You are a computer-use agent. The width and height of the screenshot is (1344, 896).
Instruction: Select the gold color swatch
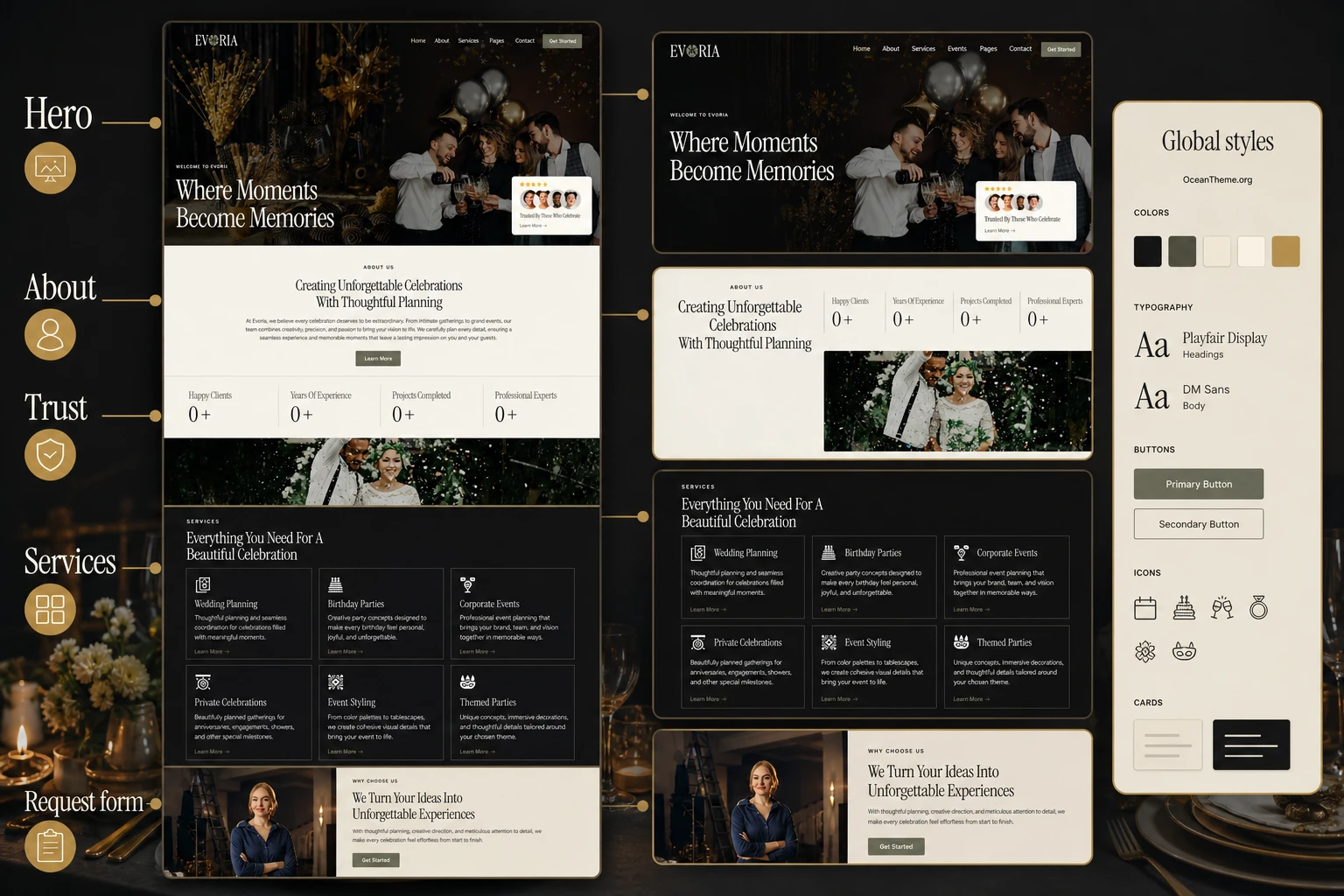pos(1285,252)
